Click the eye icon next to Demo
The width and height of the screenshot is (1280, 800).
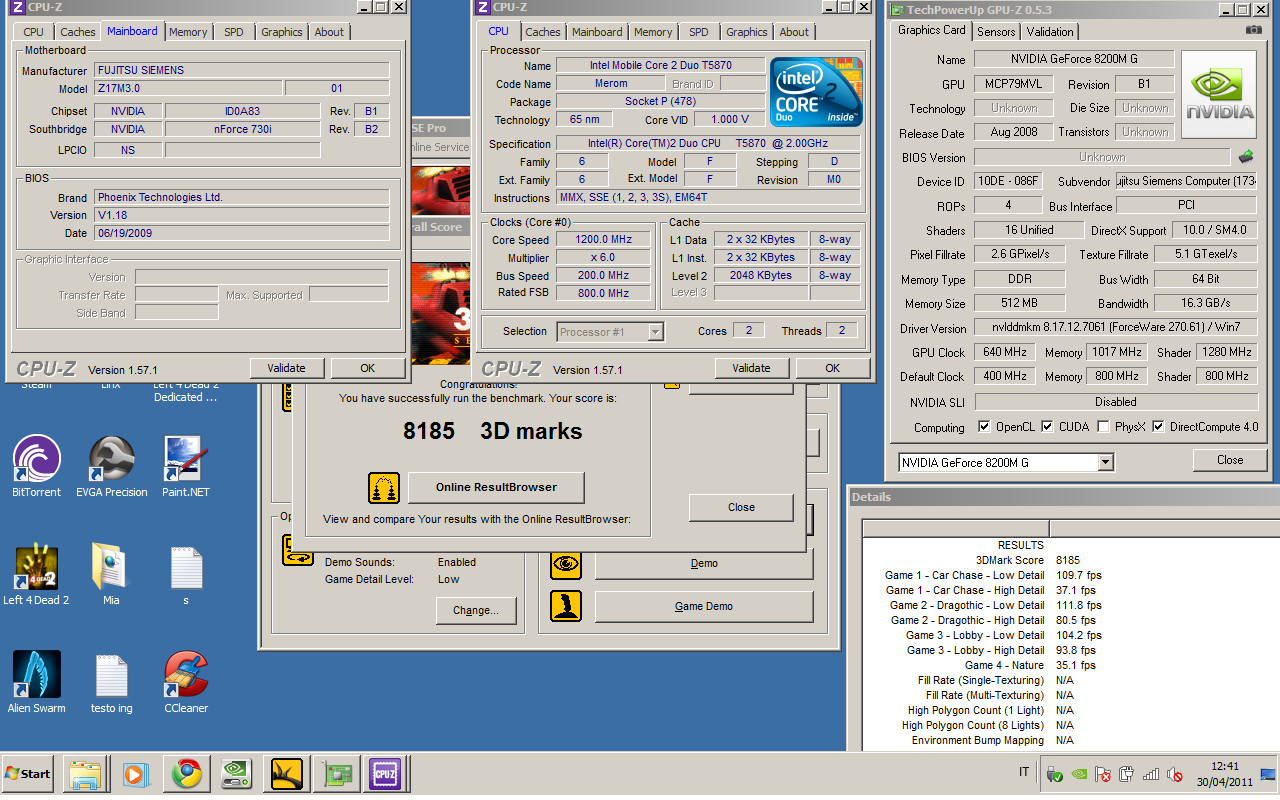566,563
